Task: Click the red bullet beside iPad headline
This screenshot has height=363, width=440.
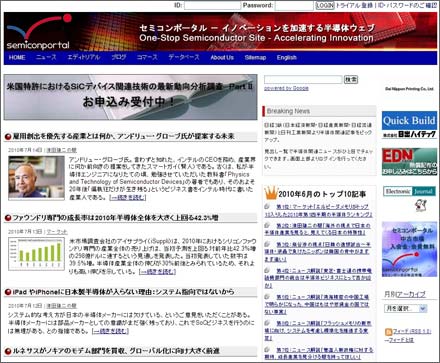Action: point(8,292)
